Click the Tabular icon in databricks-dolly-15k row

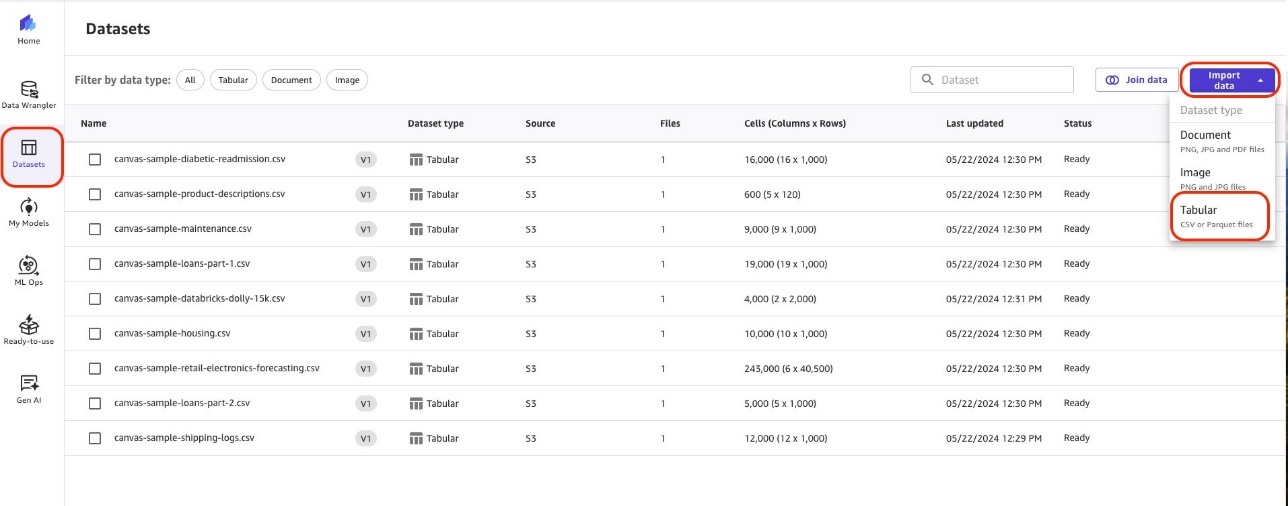[x=416, y=299]
